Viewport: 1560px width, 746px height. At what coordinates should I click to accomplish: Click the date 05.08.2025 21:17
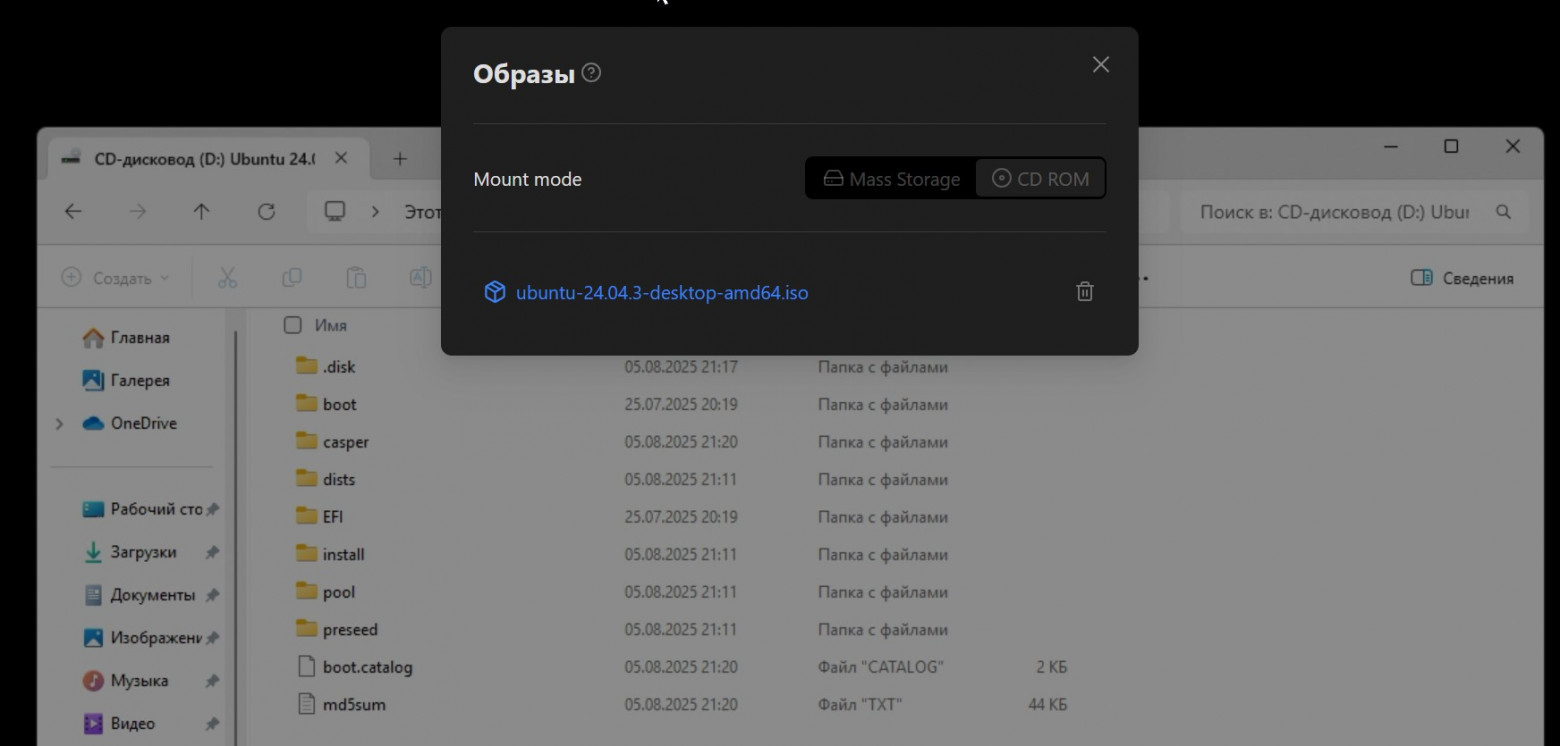pos(681,367)
